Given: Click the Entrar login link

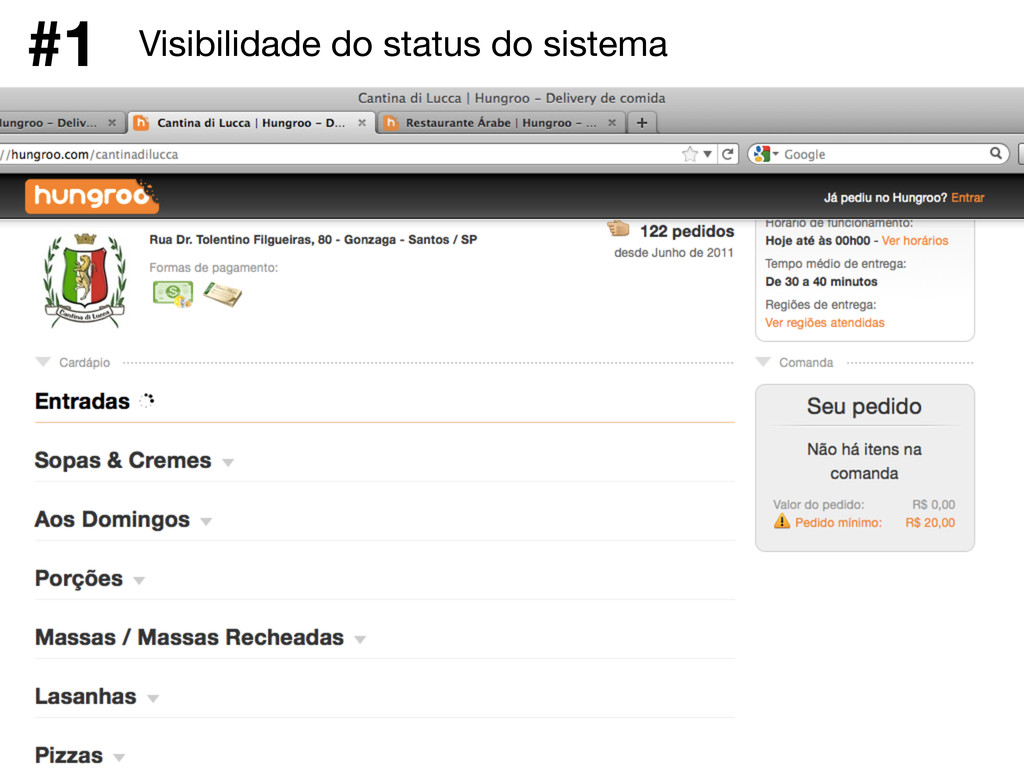Looking at the screenshot, I should pos(967,197).
